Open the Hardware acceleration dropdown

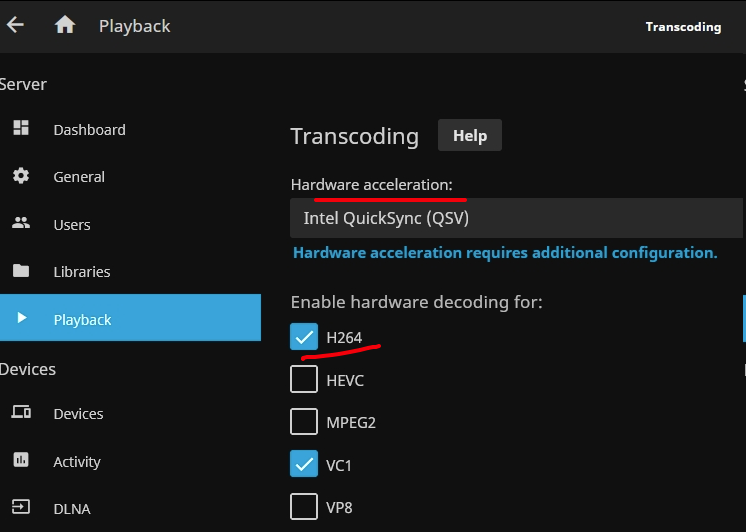[x=515, y=217]
